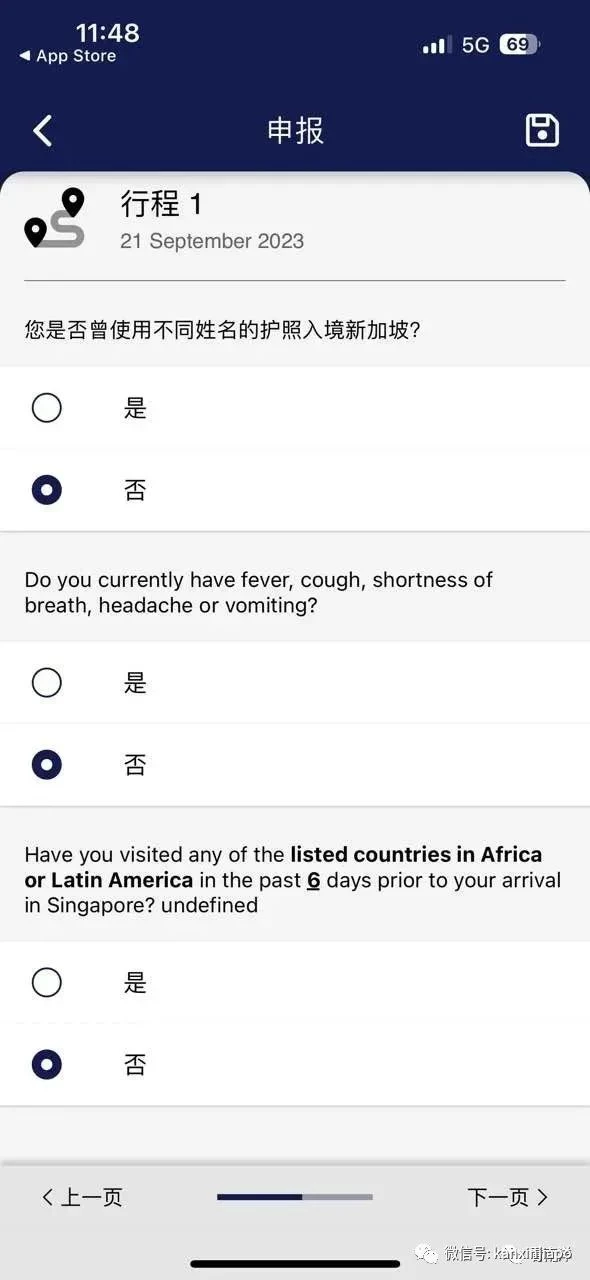Image resolution: width=590 pixels, height=1280 pixels.
Task: Go to the previous page with 上一页
Action: coord(82,1197)
